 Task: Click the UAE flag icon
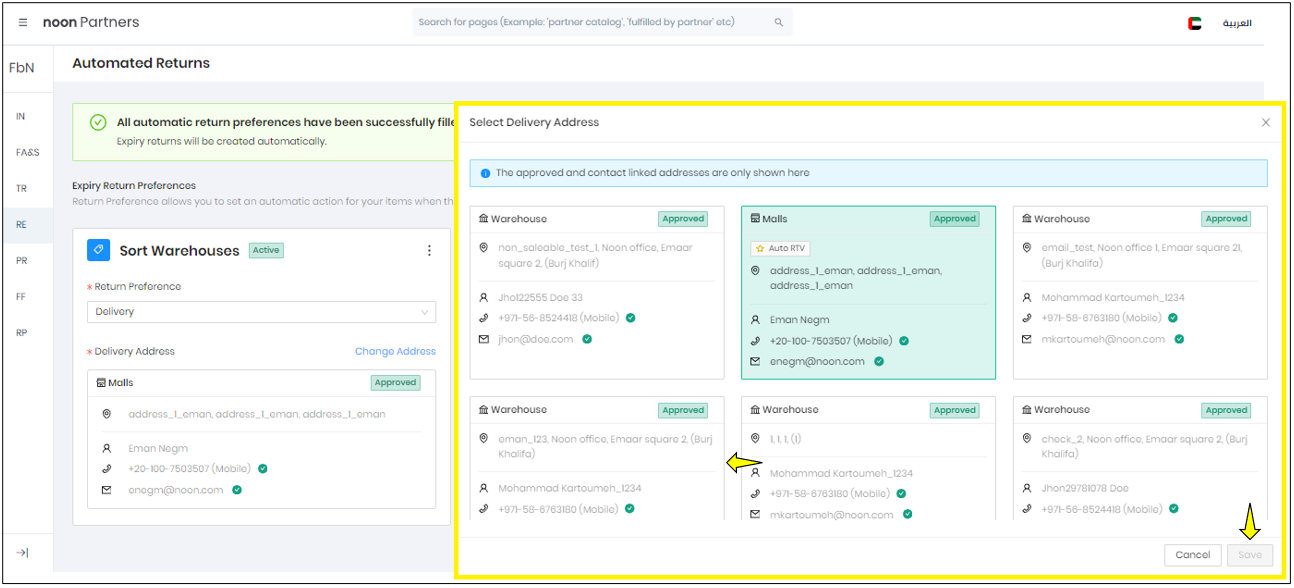1194,23
